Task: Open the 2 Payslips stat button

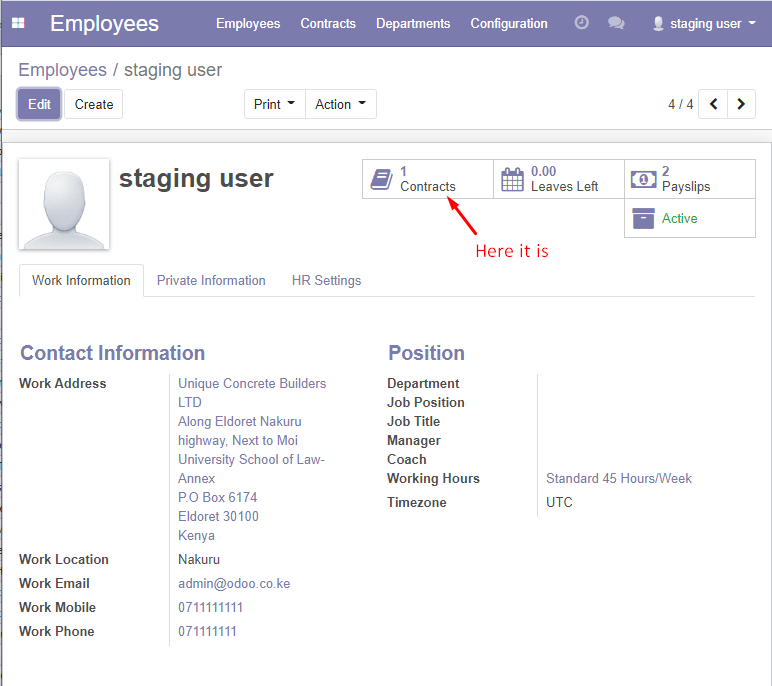Action: (x=690, y=179)
